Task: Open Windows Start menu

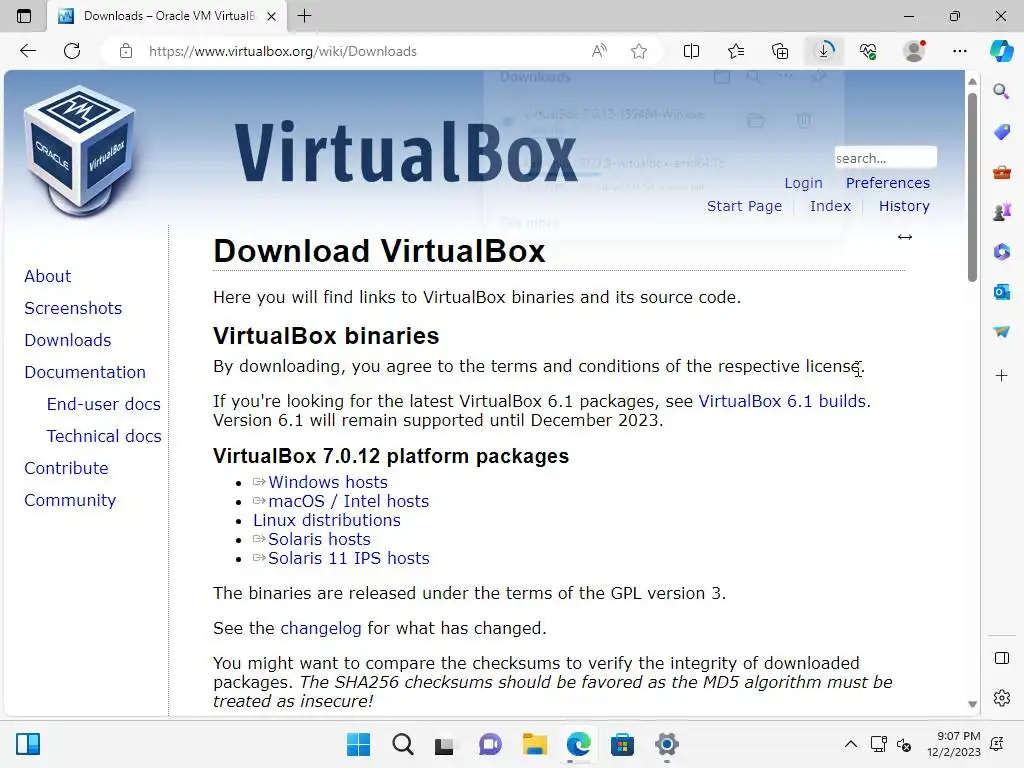Action: [358, 744]
